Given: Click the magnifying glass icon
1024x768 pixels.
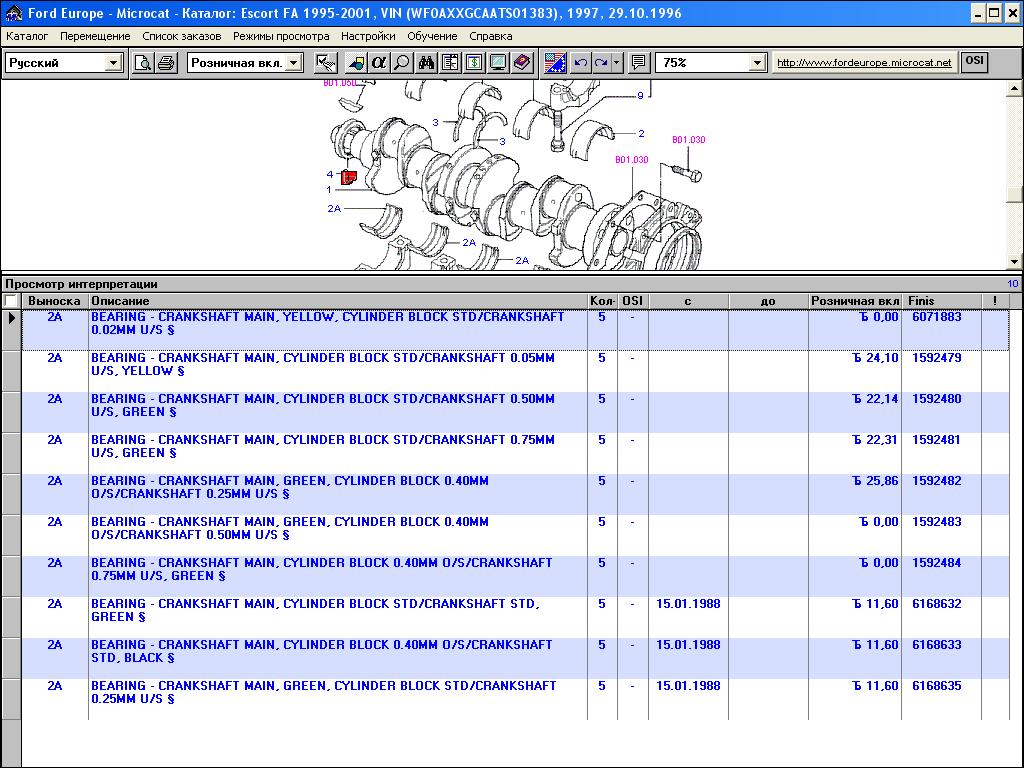Looking at the screenshot, I should (x=402, y=63).
